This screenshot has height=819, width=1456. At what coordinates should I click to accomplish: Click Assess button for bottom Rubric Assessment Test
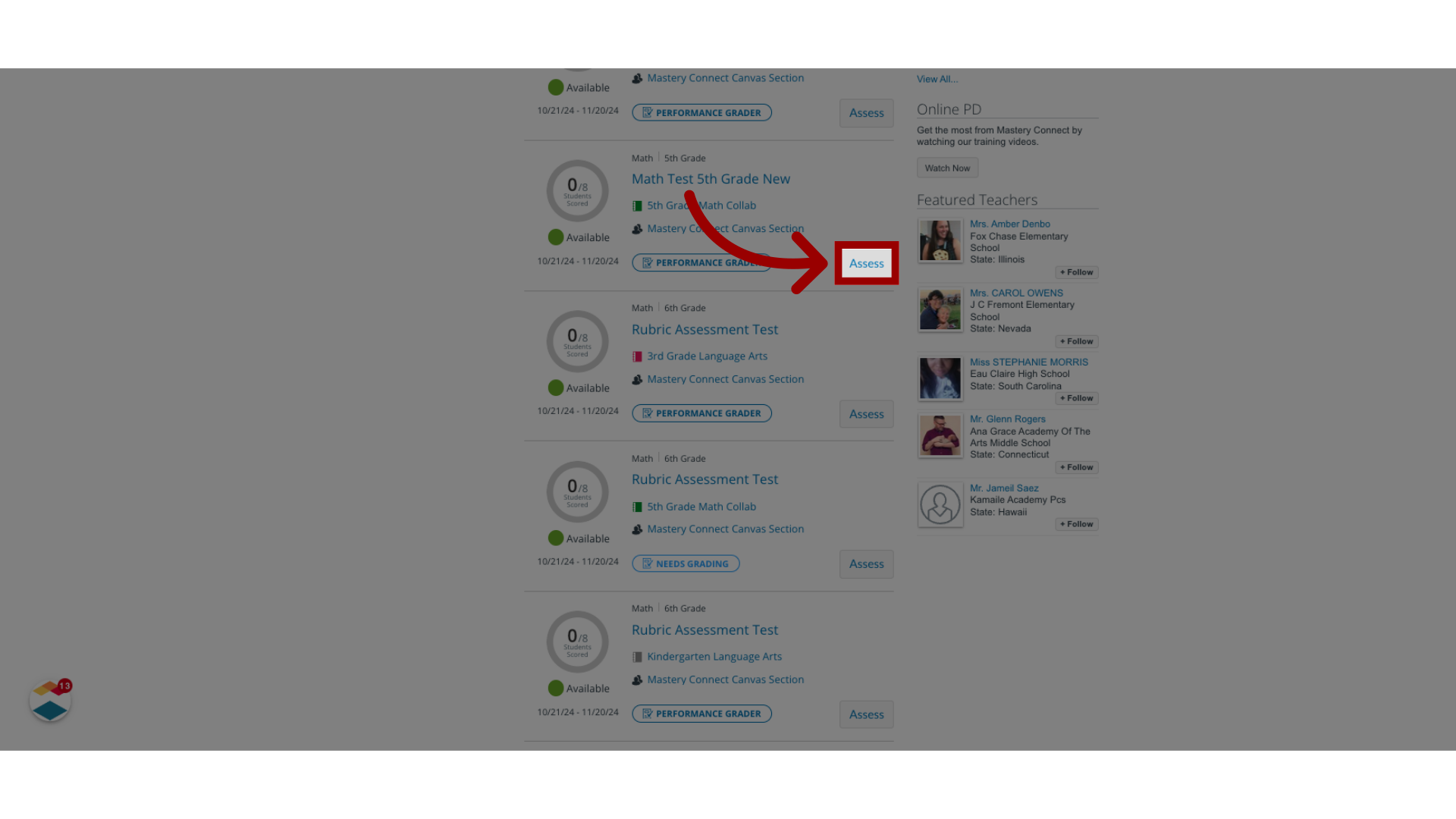point(866,714)
